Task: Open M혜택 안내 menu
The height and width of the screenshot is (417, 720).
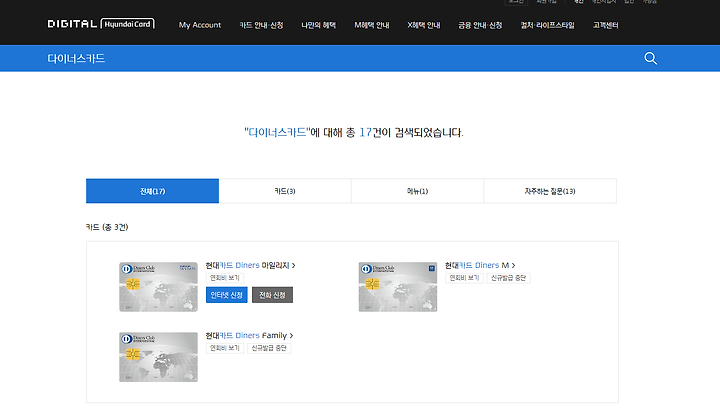Action: [372, 25]
